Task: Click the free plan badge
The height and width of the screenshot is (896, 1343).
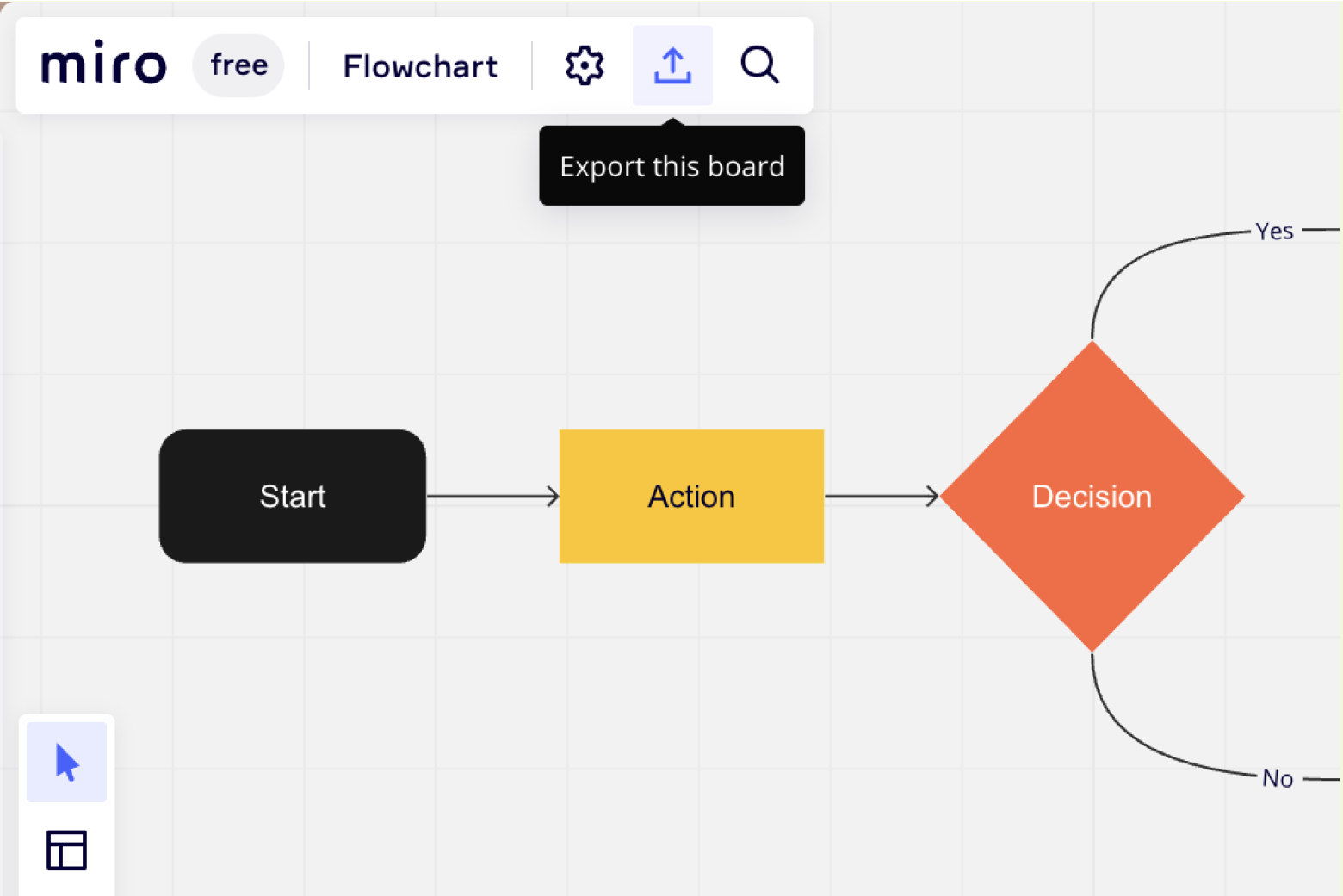Action: pos(238,65)
